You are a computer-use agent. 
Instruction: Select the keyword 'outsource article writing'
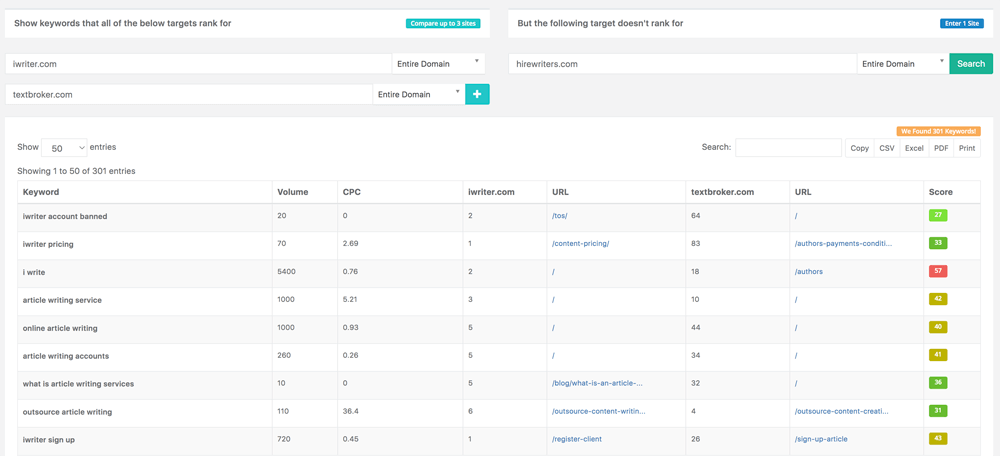67,412
